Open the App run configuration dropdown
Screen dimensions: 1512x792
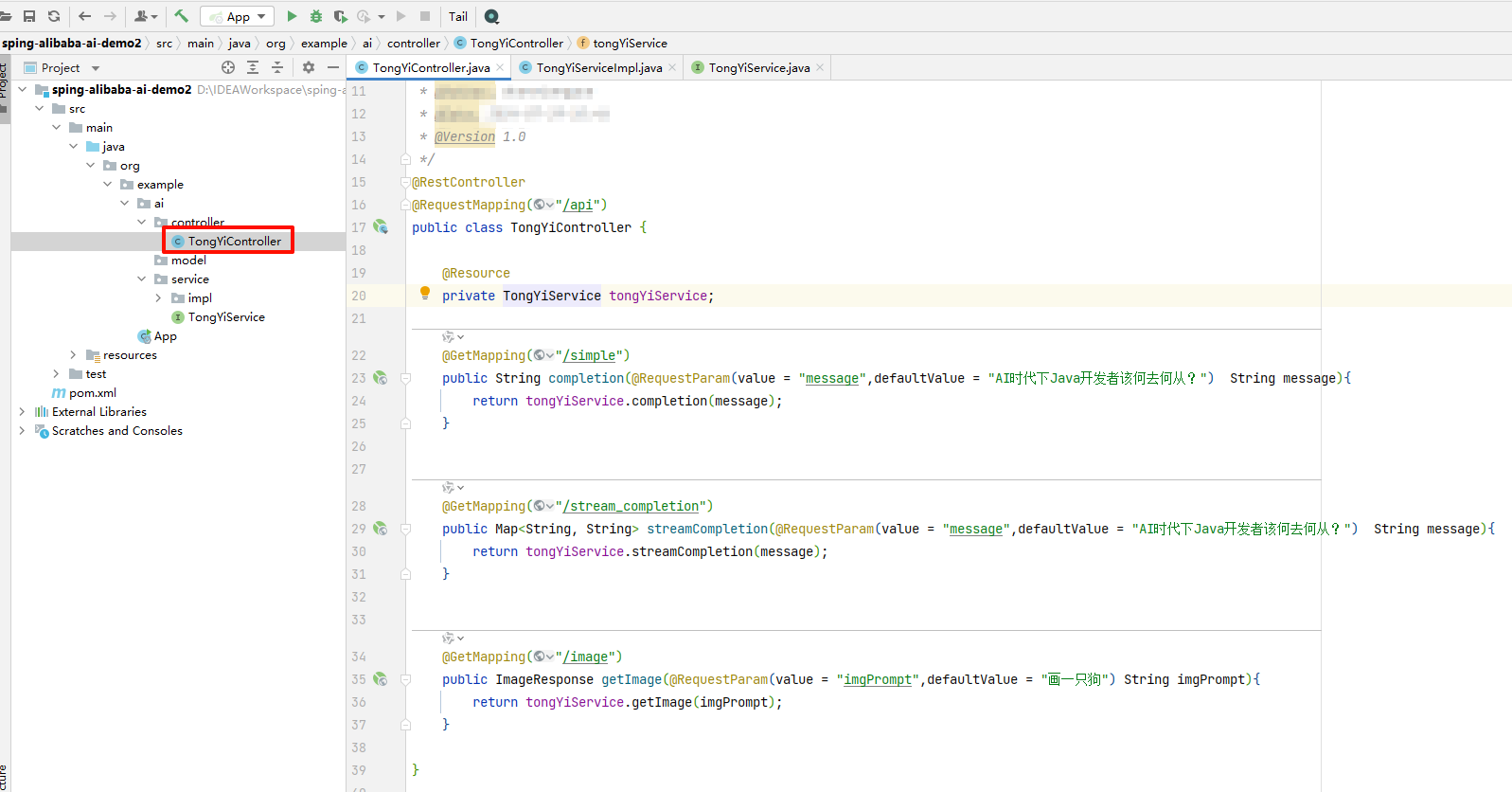click(237, 16)
